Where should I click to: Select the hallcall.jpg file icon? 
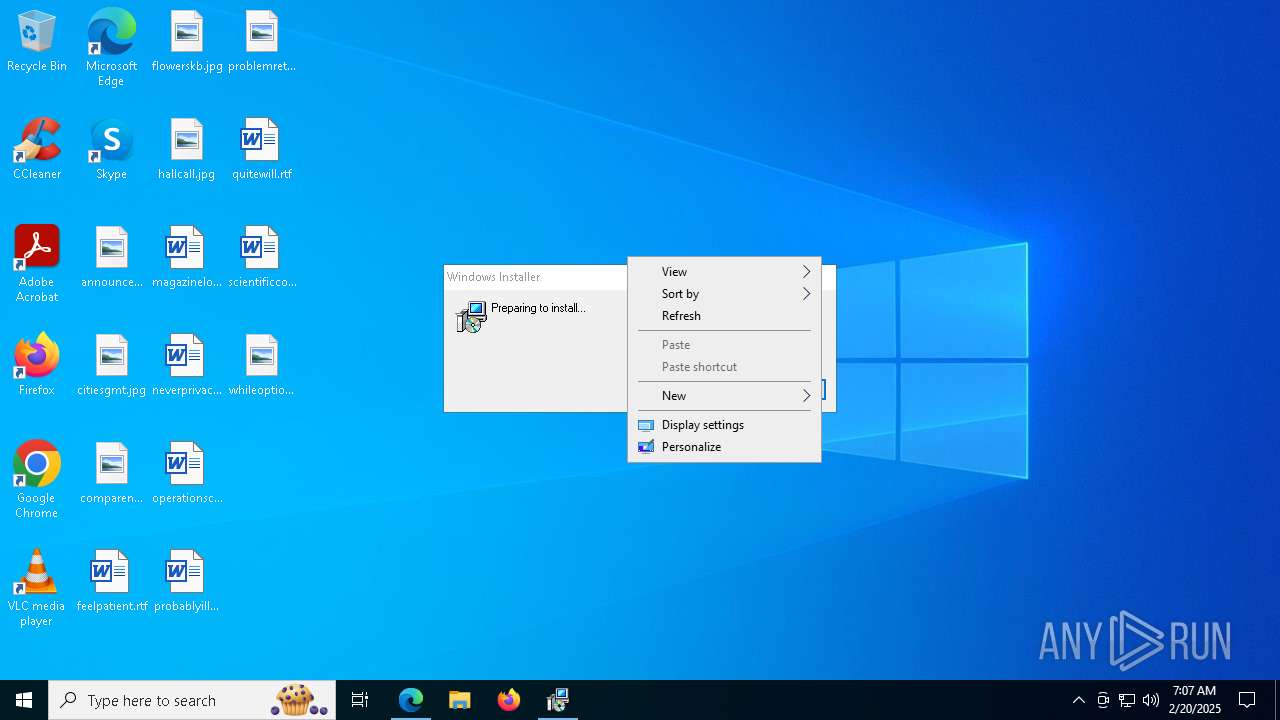pos(187,150)
